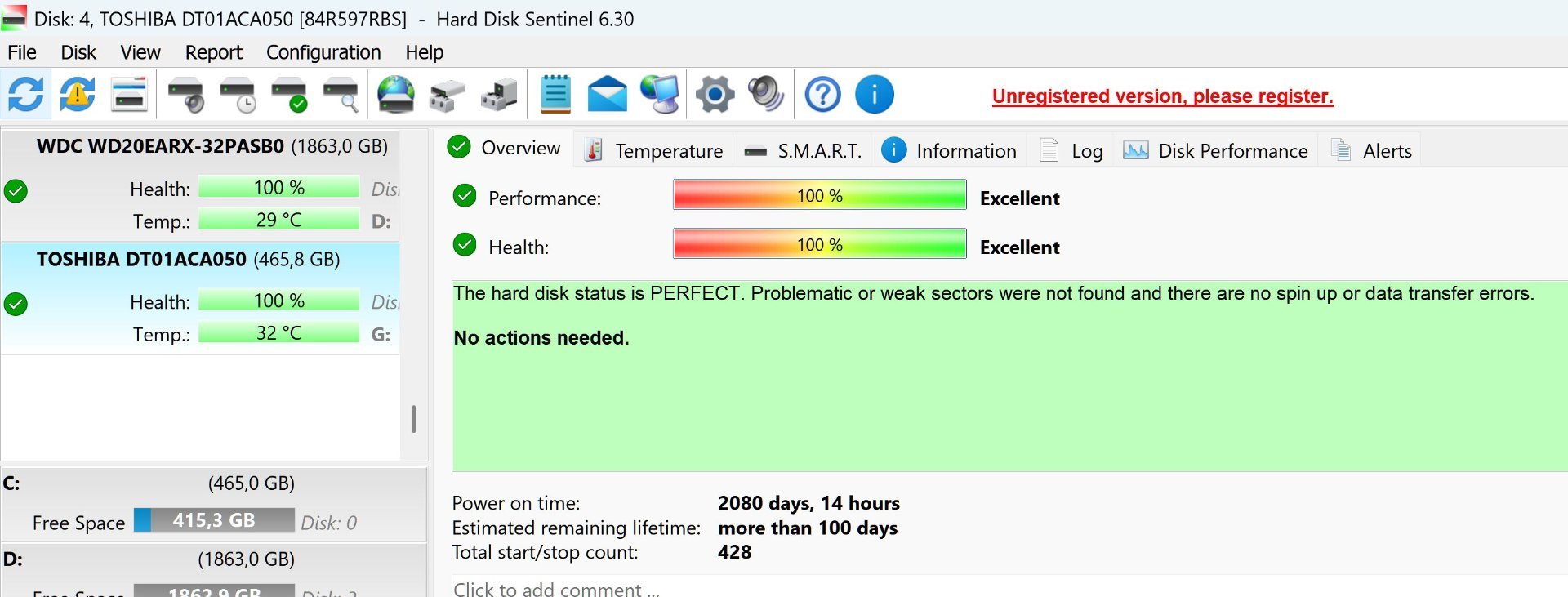
Task: Click the add comment text field
Action: pyautogui.click(x=1009, y=587)
